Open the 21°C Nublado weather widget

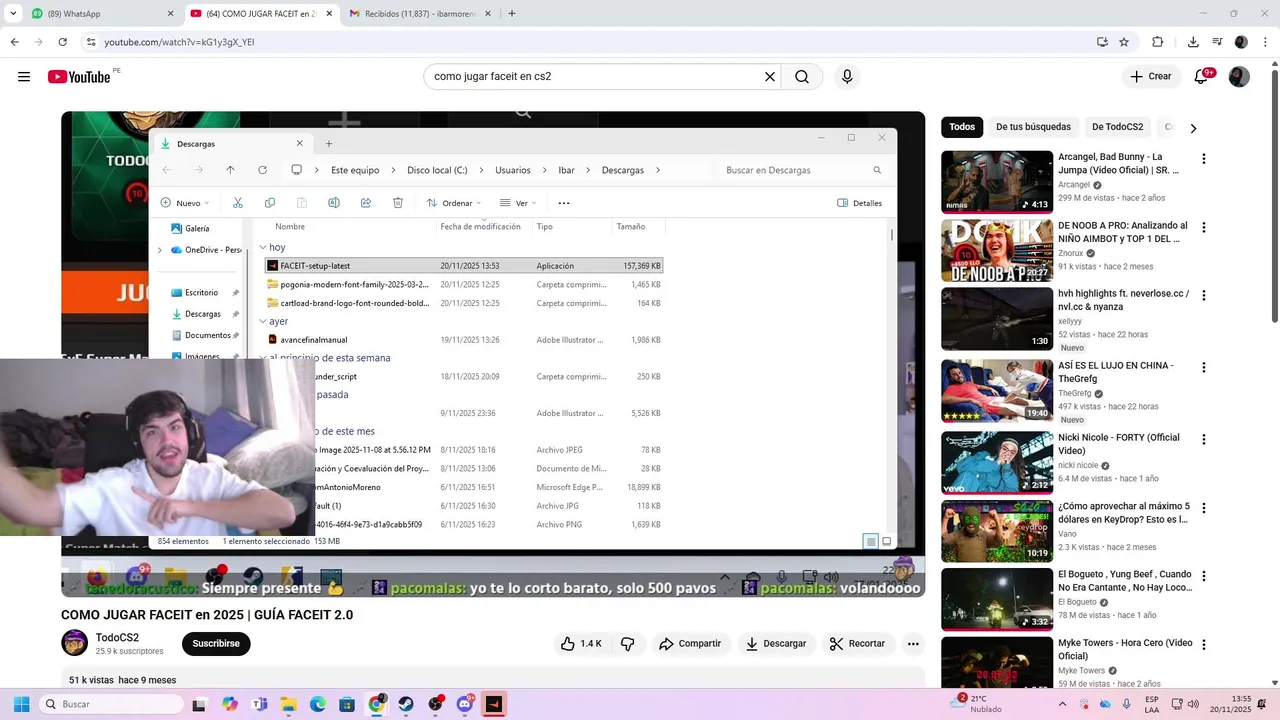click(979, 704)
